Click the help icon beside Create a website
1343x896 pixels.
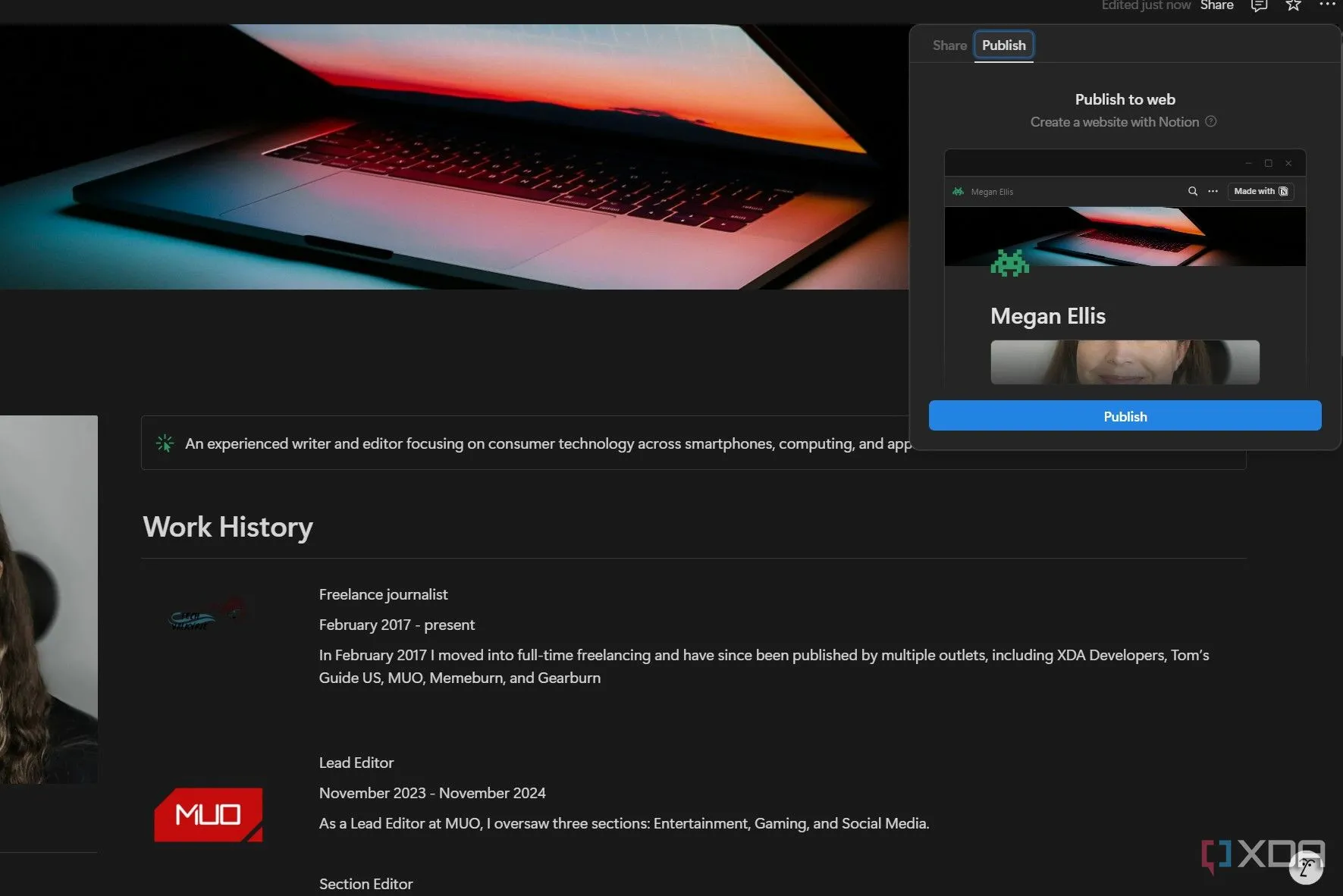1211,121
